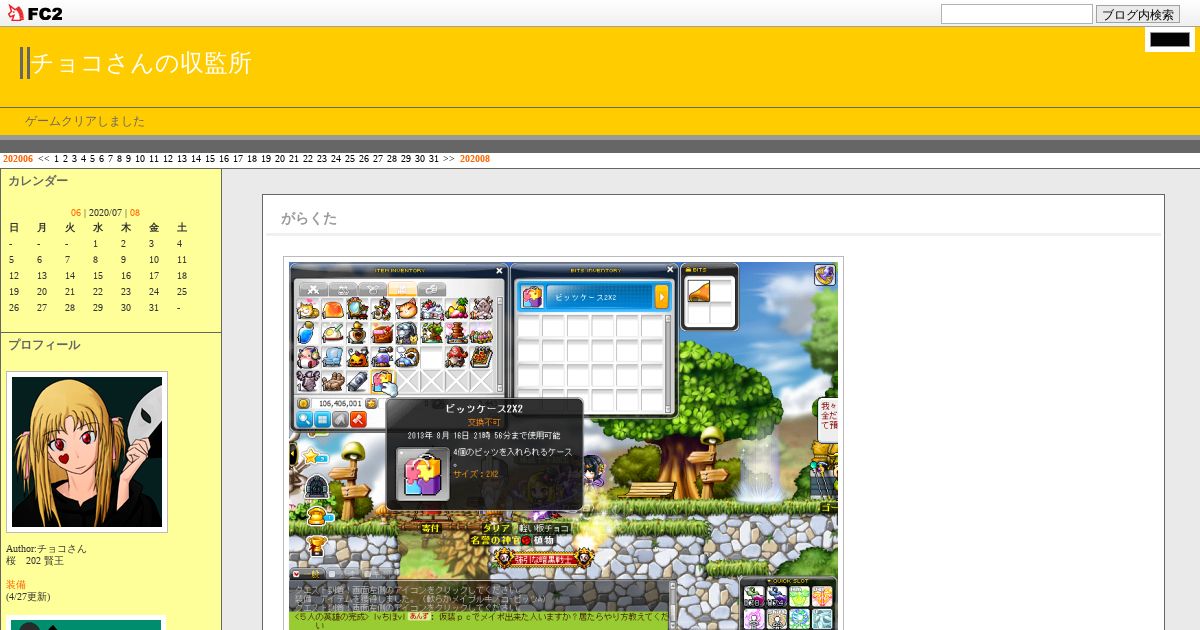Screen dimensions: 1200x630
Task: Select day 31 in the top date bar
Action: pyautogui.click(x=434, y=158)
